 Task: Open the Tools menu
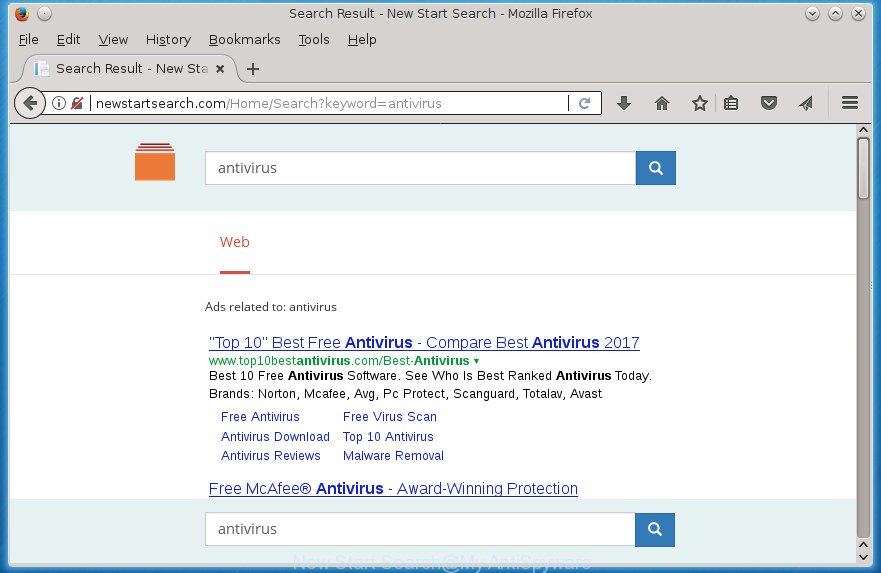pos(314,40)
